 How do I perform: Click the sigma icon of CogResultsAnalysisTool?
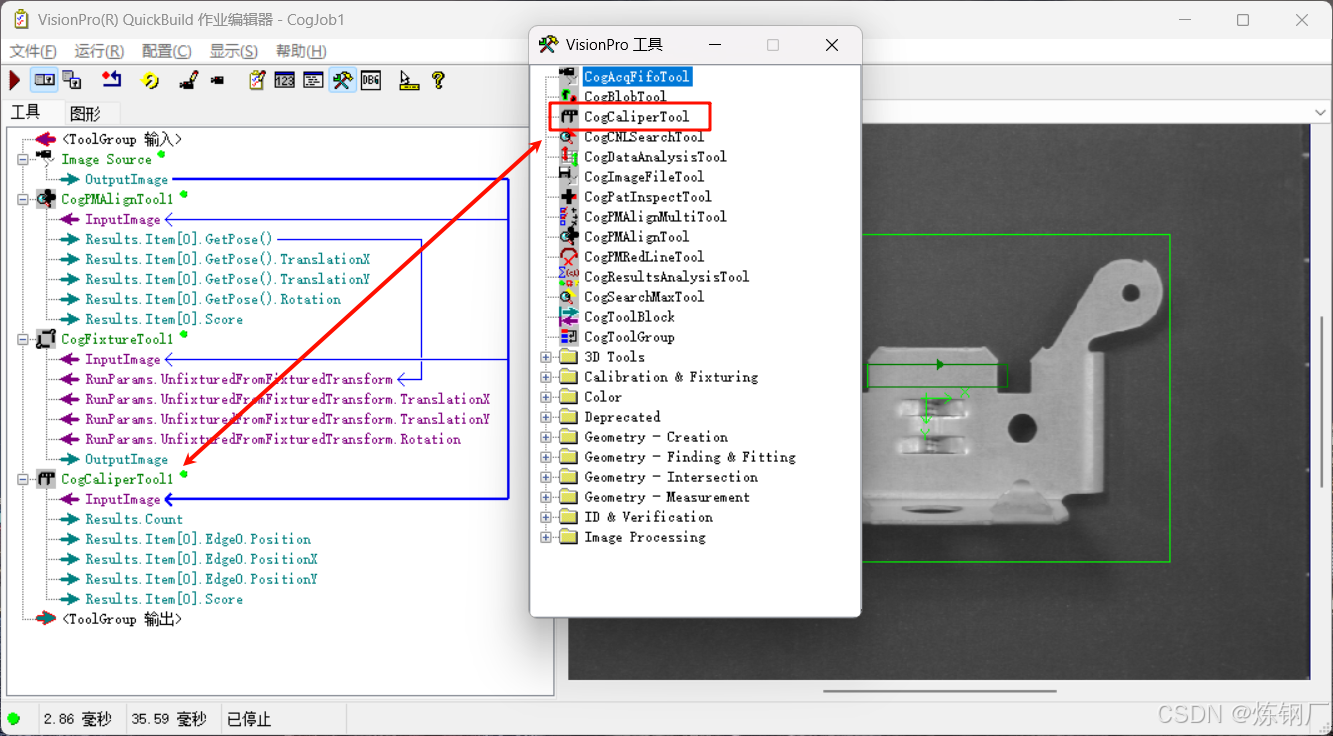point(568,276)
